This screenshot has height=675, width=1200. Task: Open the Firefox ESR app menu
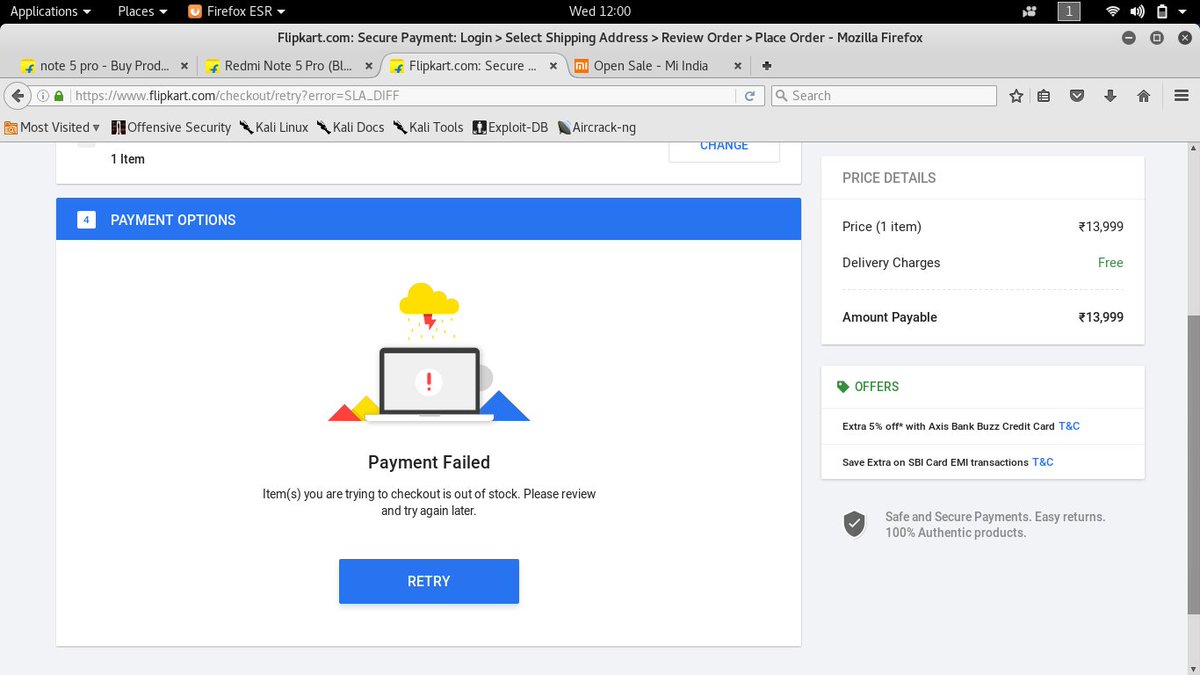[236, 11]
